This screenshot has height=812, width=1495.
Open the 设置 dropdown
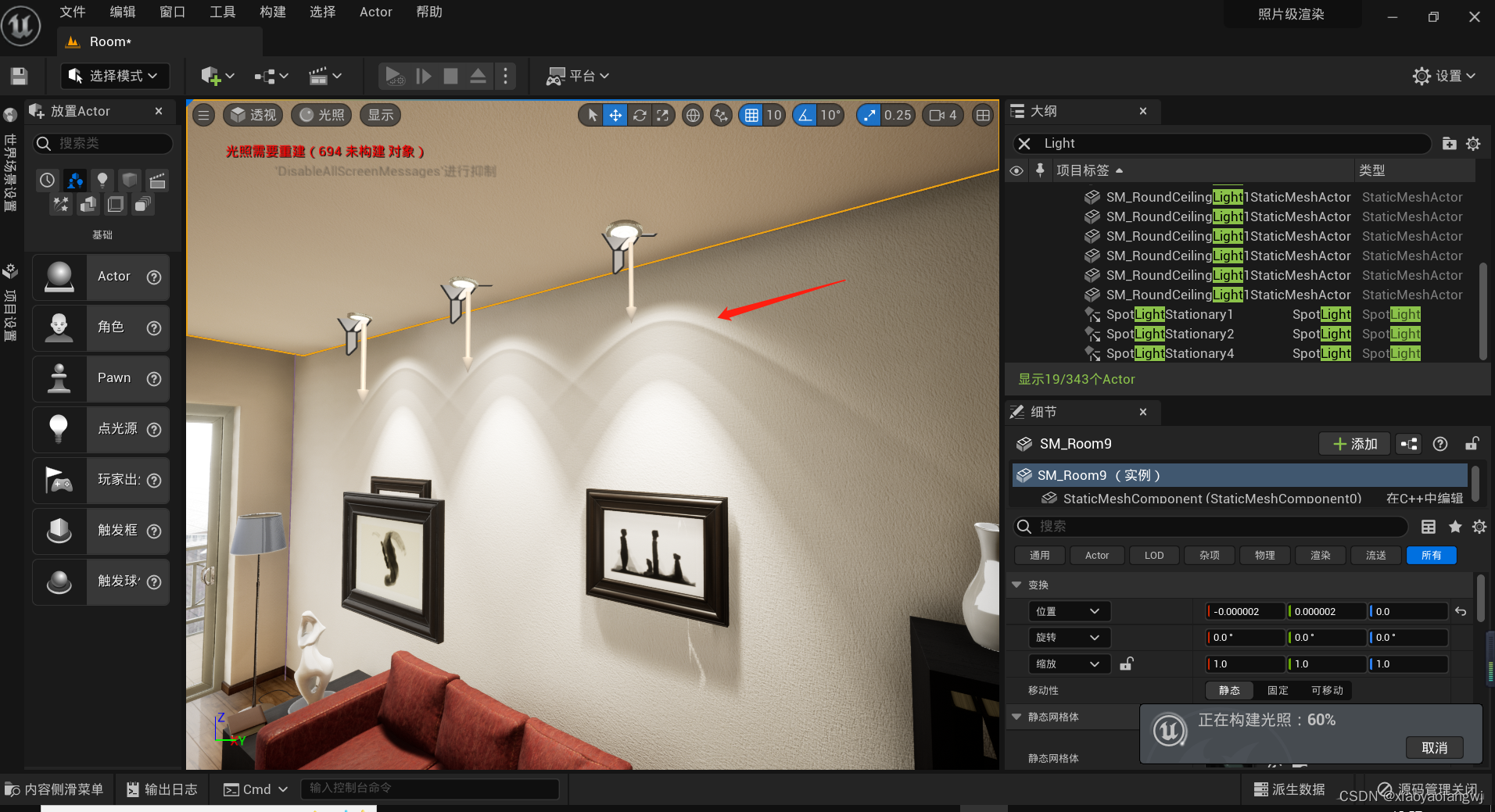point(1444,76)
